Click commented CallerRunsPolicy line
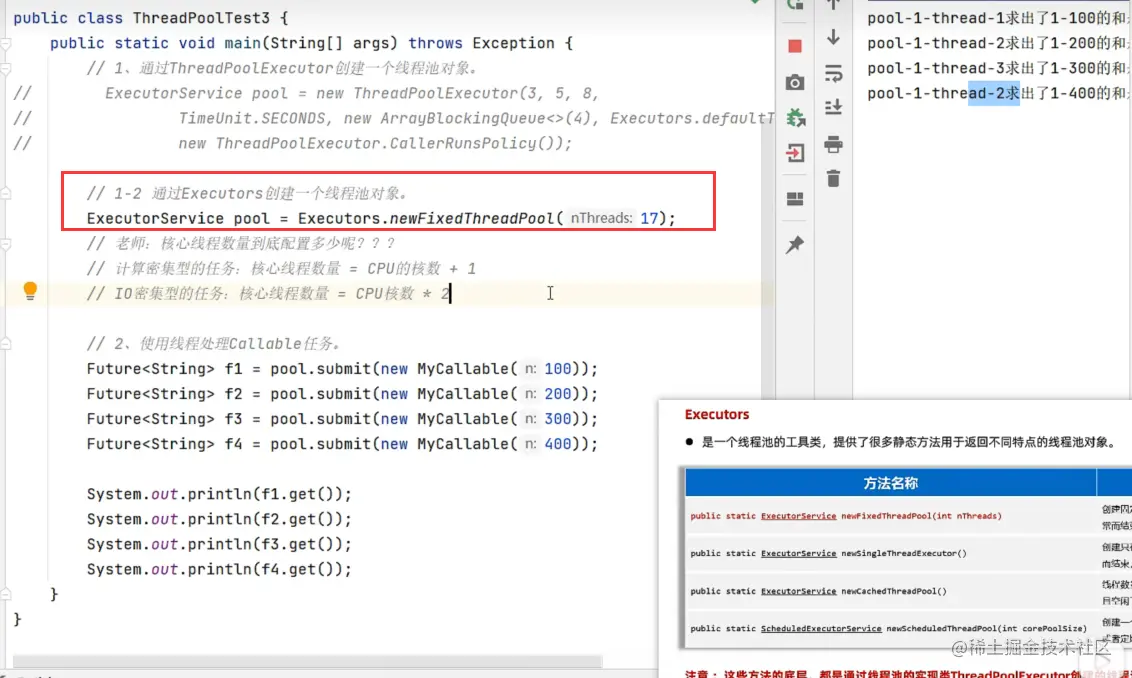 pos(375,144)
